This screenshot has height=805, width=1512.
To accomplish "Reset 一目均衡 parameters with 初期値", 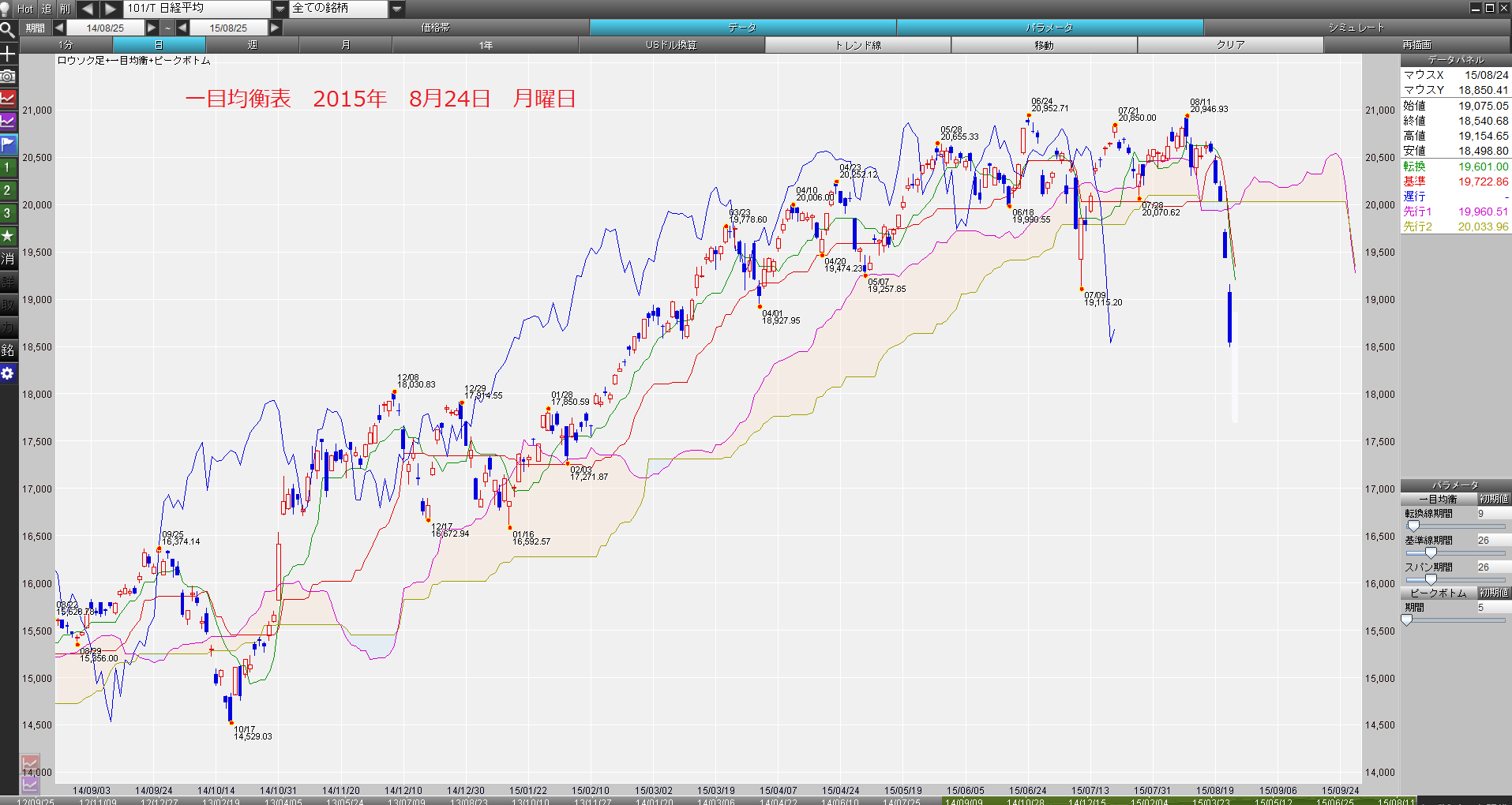I will [1494, 499].
